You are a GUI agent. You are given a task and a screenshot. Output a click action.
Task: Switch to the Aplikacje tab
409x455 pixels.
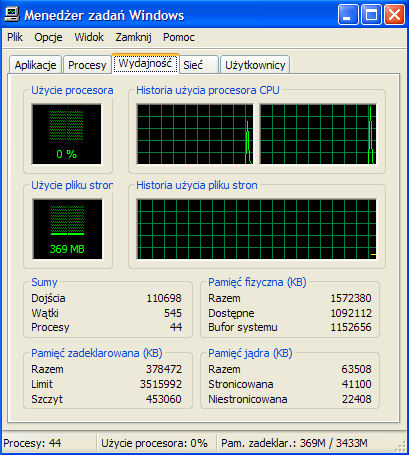pos(35,65)
